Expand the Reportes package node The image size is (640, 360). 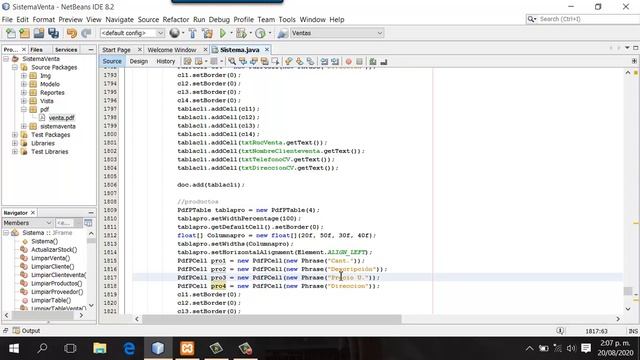(24, 93)
